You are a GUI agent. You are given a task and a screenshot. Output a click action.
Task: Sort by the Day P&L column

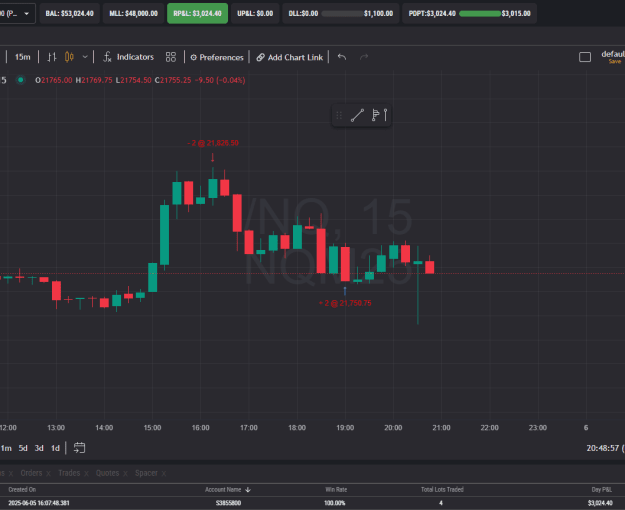pos(601,490)
